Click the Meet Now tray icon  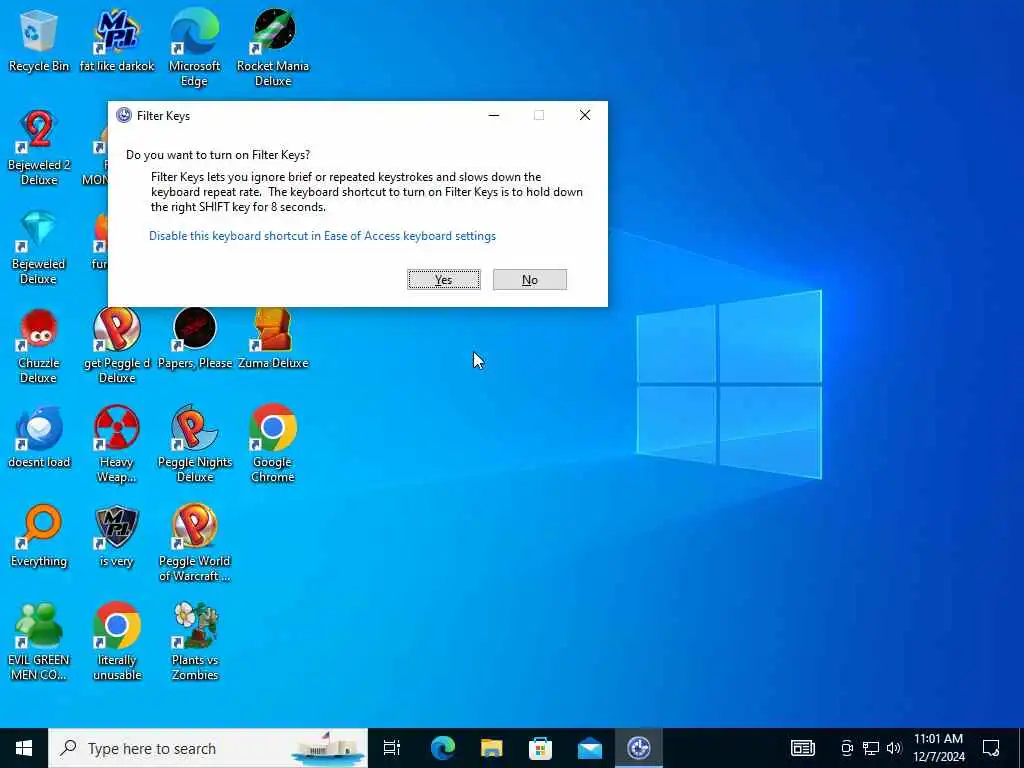(x=847, y=748)
